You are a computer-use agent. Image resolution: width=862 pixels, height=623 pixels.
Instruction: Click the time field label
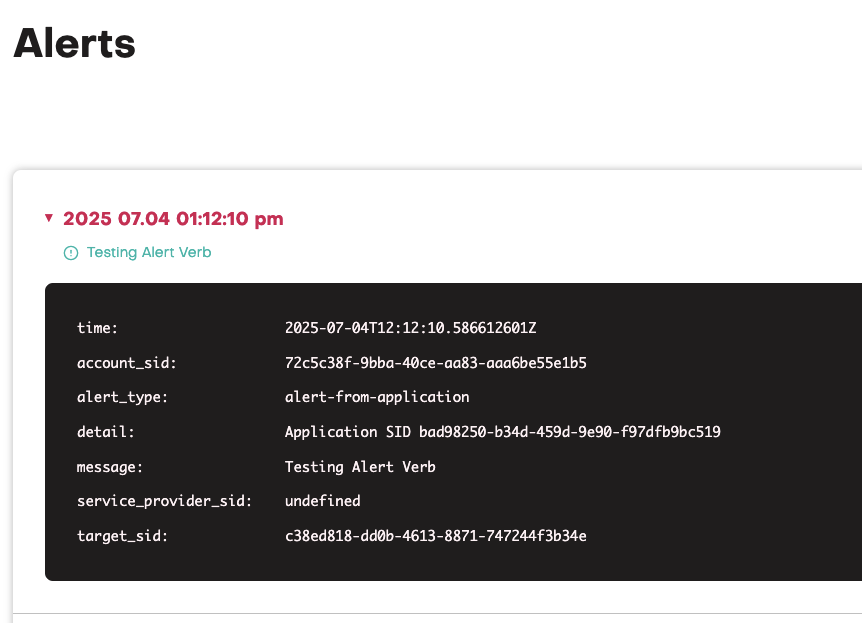pyautogui.click(x=96, y=328)
